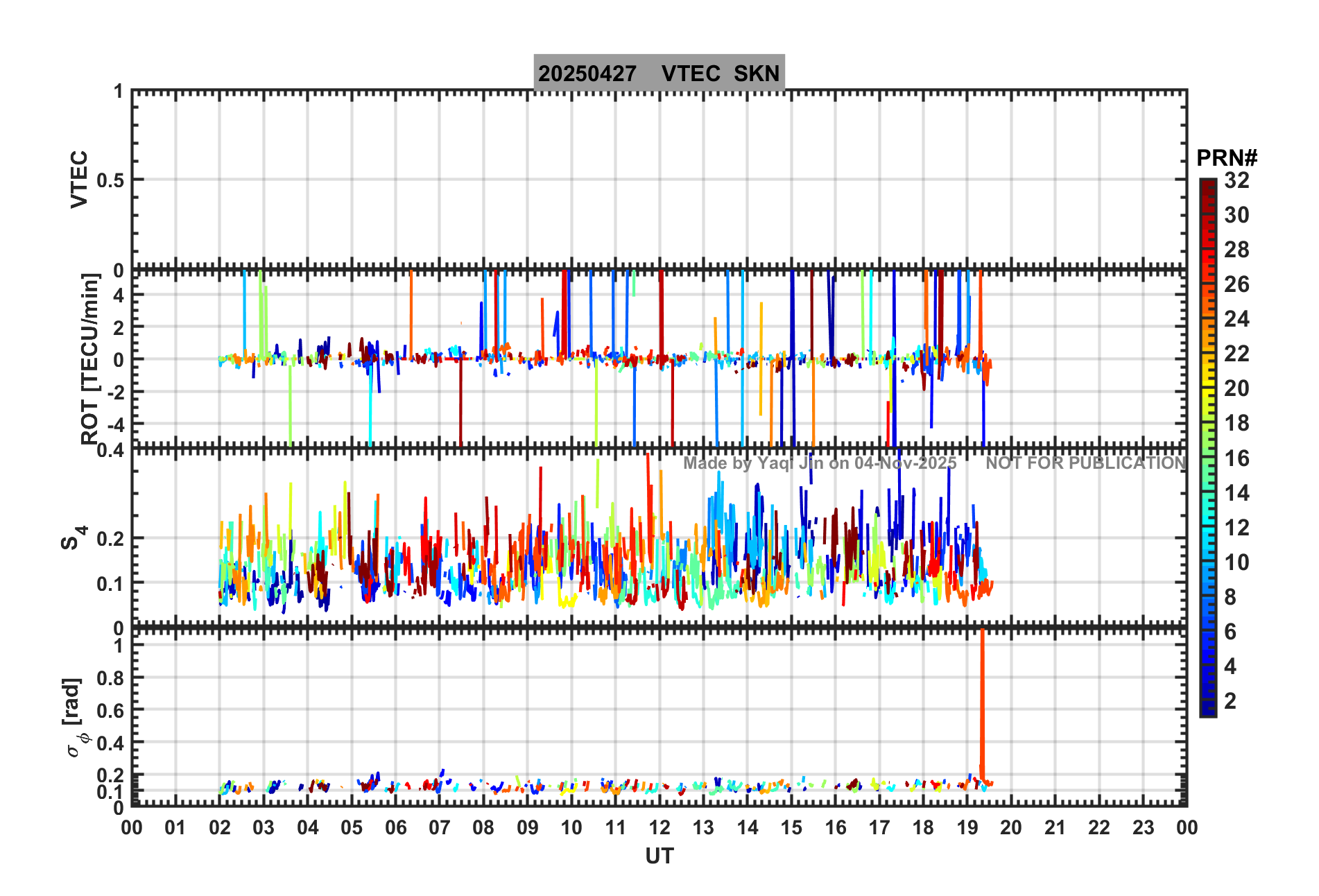Click the colorbar tick label 16
This screenshot has height=896, width=1319.
1236,458
